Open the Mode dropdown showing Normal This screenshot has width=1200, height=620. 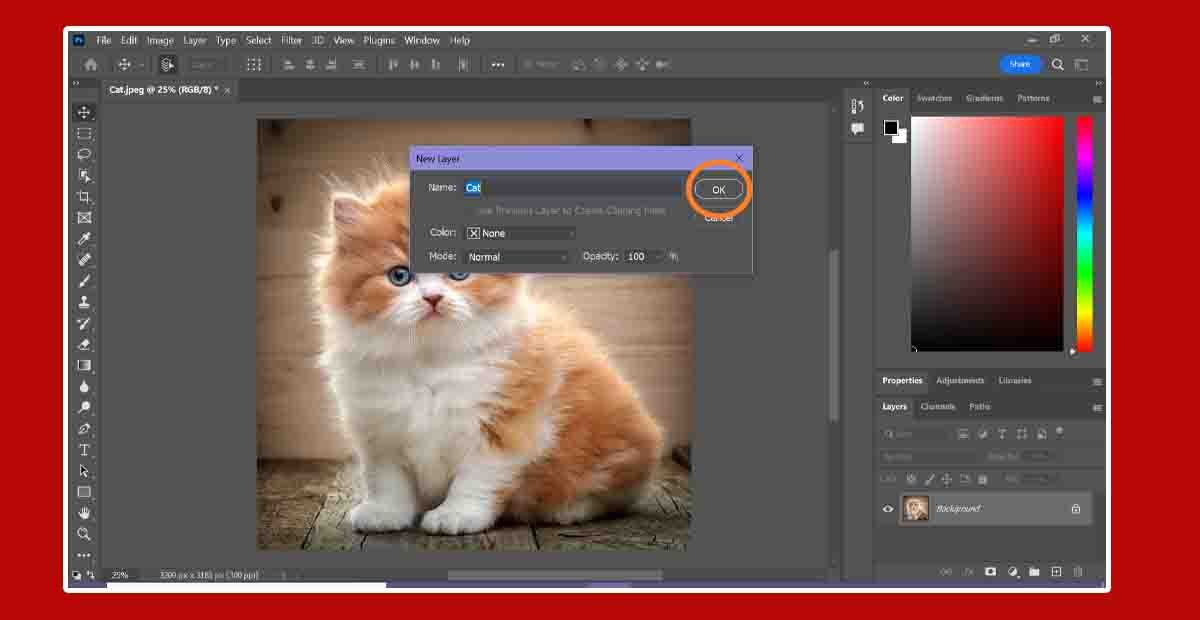[518, 257]
